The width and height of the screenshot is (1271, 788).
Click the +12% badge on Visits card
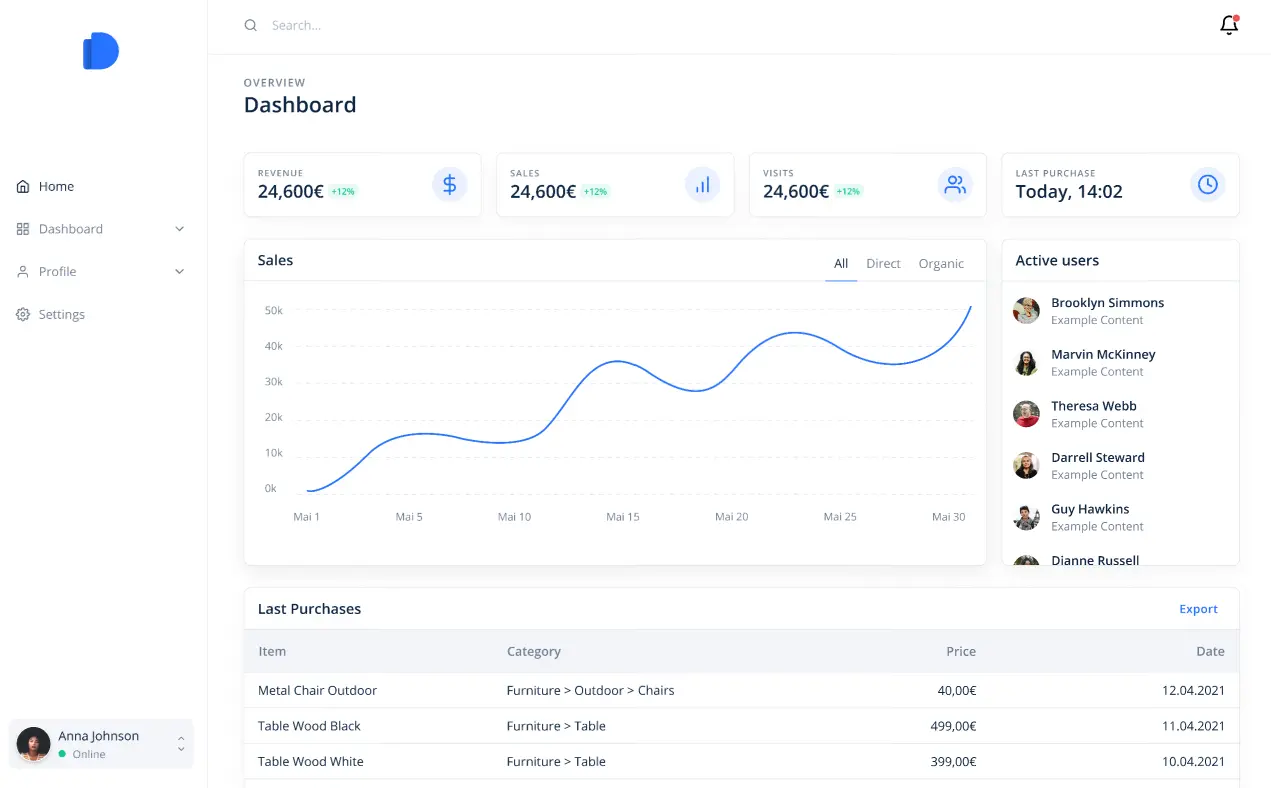849,191
